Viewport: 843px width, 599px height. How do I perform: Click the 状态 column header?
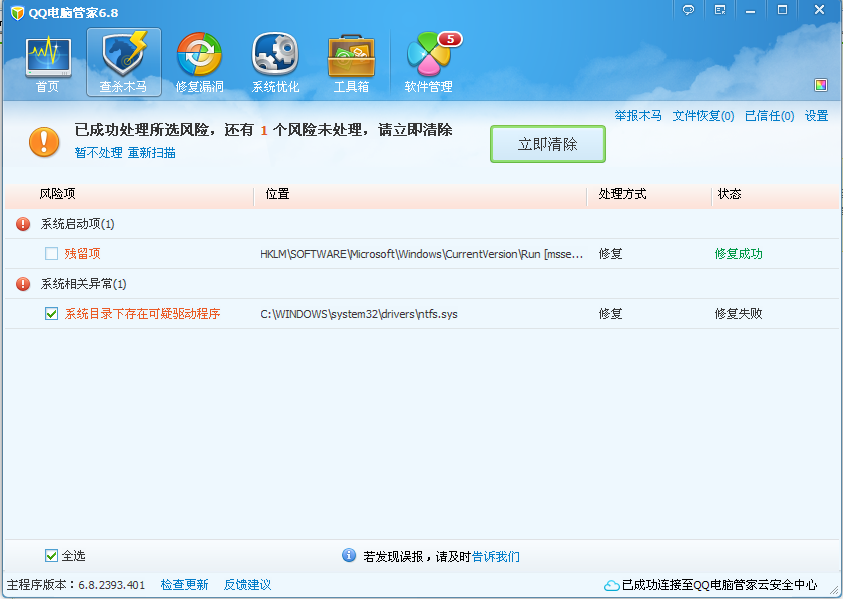coord(730,194)
